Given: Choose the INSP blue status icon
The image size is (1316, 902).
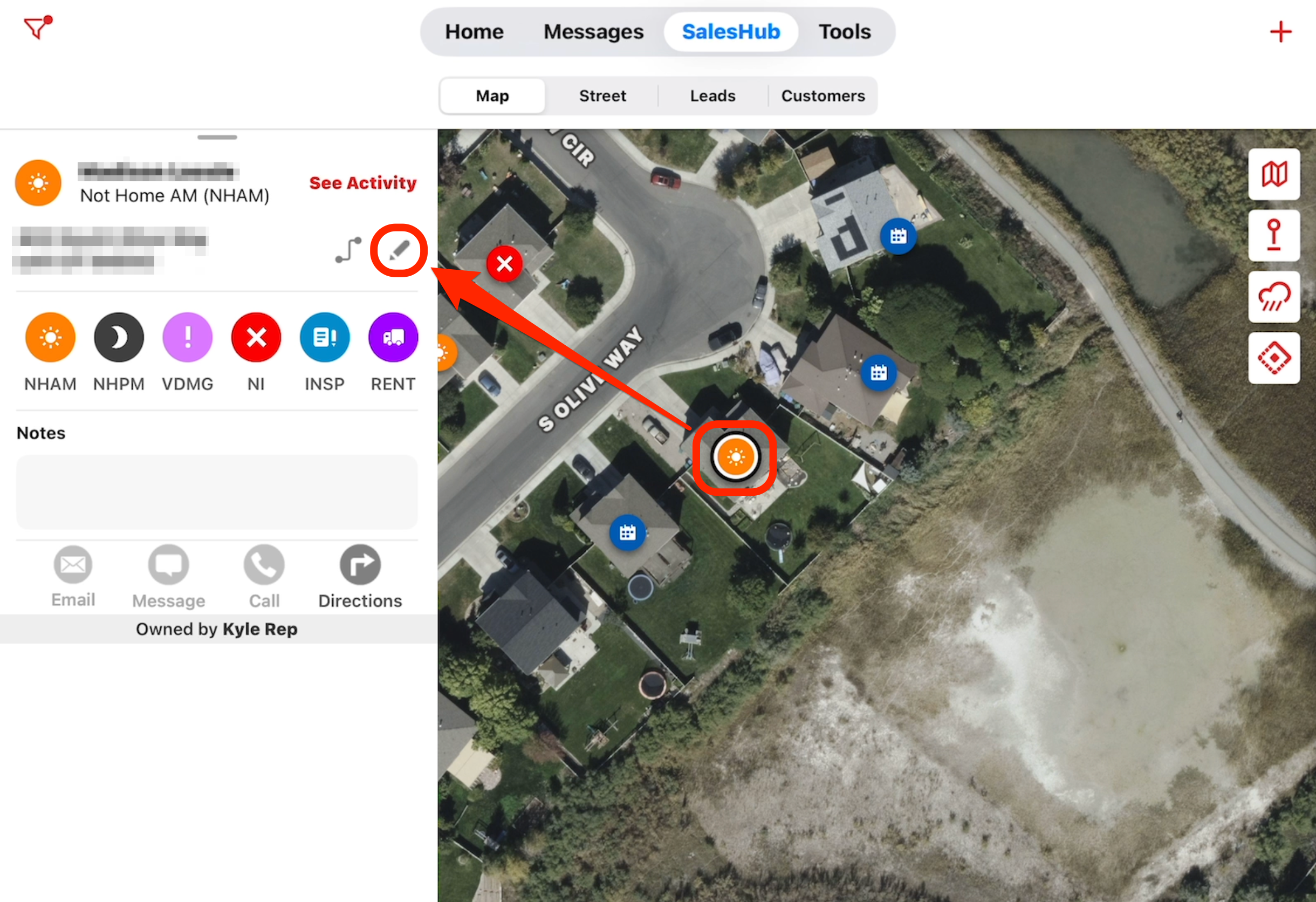Looking at the screenshot, I should [325, 338].
